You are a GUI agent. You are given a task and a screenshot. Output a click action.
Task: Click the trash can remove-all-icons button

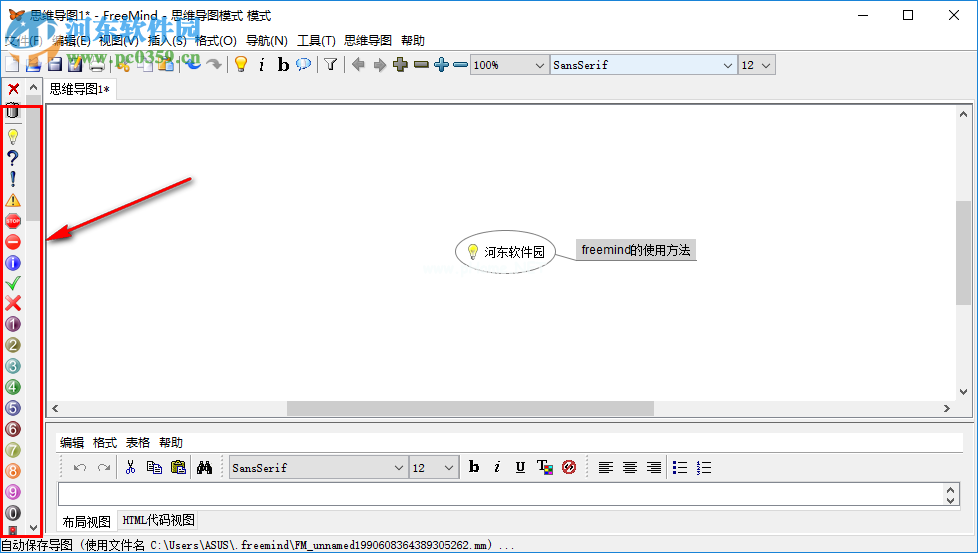pyautogui.click(x=13, y=110)
